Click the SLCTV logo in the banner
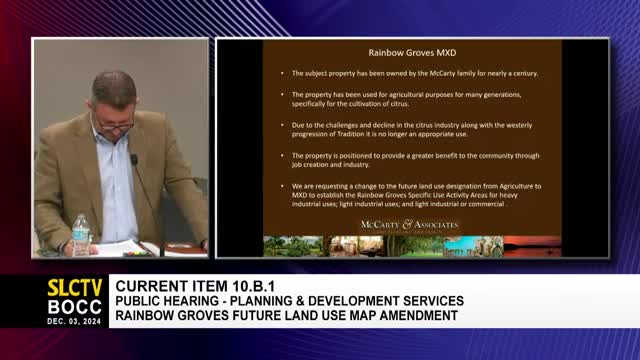Screen dimensions: 640x360 click(74, 287)
